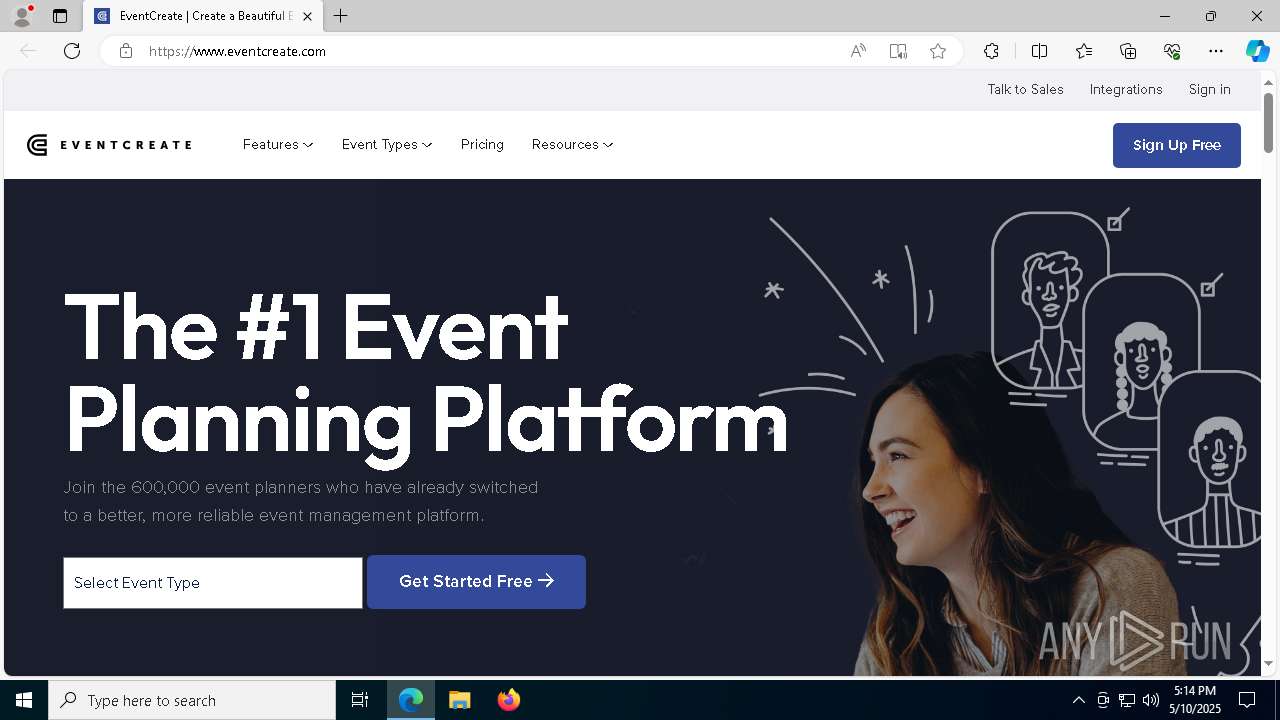1280x720 pixels.
Task: Show hidden system tray icons
Action: click(1078, 700)
